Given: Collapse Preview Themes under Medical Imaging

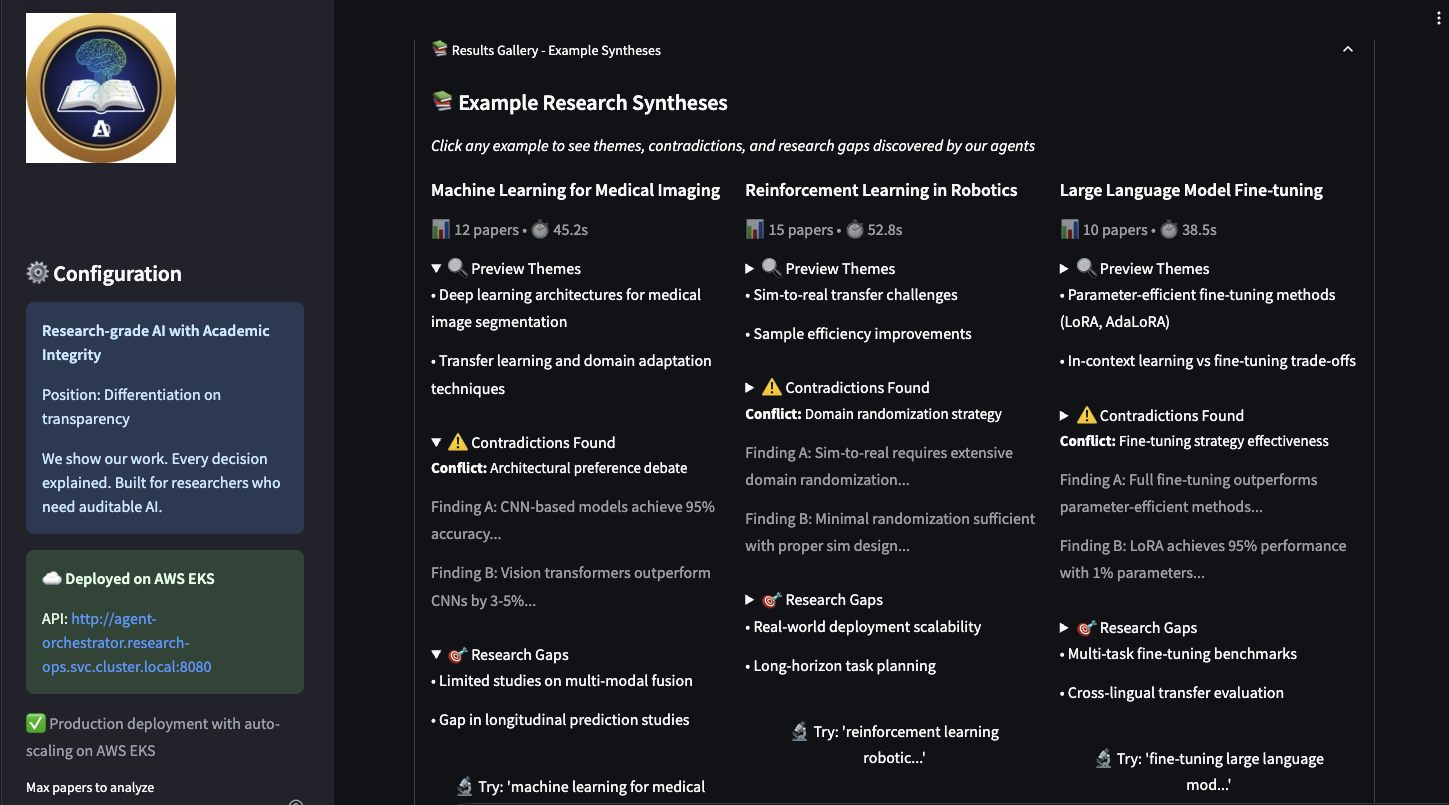Looking at the screenshot, I should [437, 269].
